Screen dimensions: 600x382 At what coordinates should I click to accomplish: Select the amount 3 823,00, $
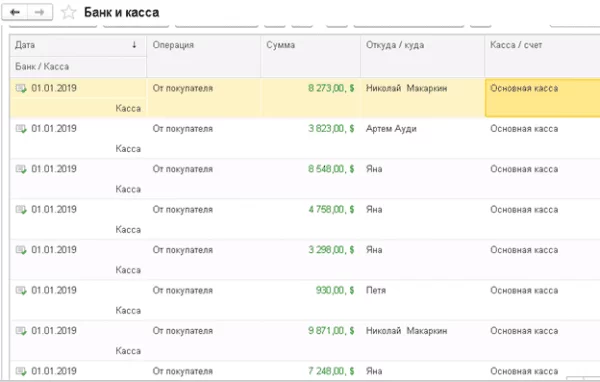[331, 129]
